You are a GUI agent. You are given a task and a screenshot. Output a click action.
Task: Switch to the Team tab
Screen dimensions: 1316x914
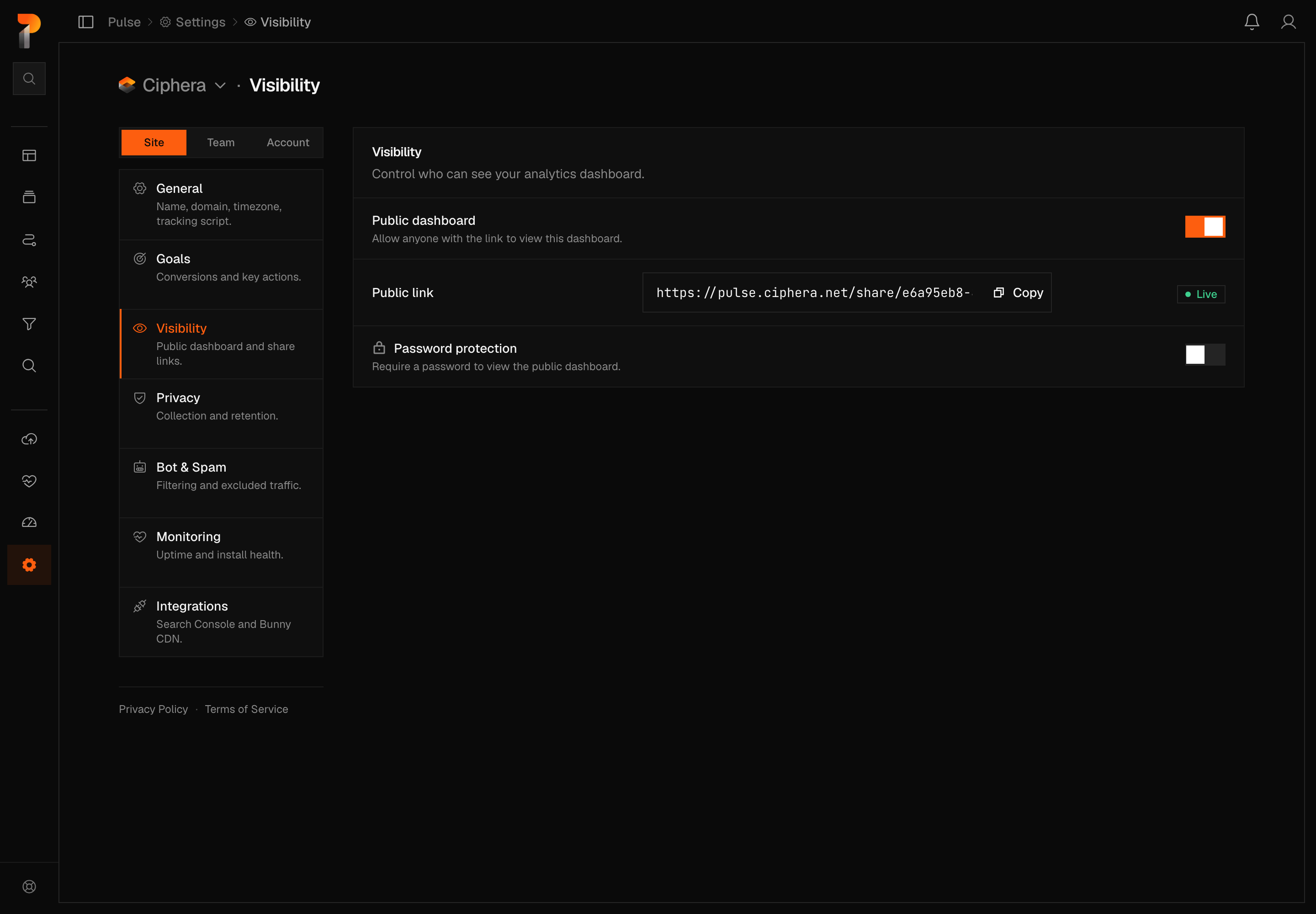pyautogui.click(x=221, y=143)
